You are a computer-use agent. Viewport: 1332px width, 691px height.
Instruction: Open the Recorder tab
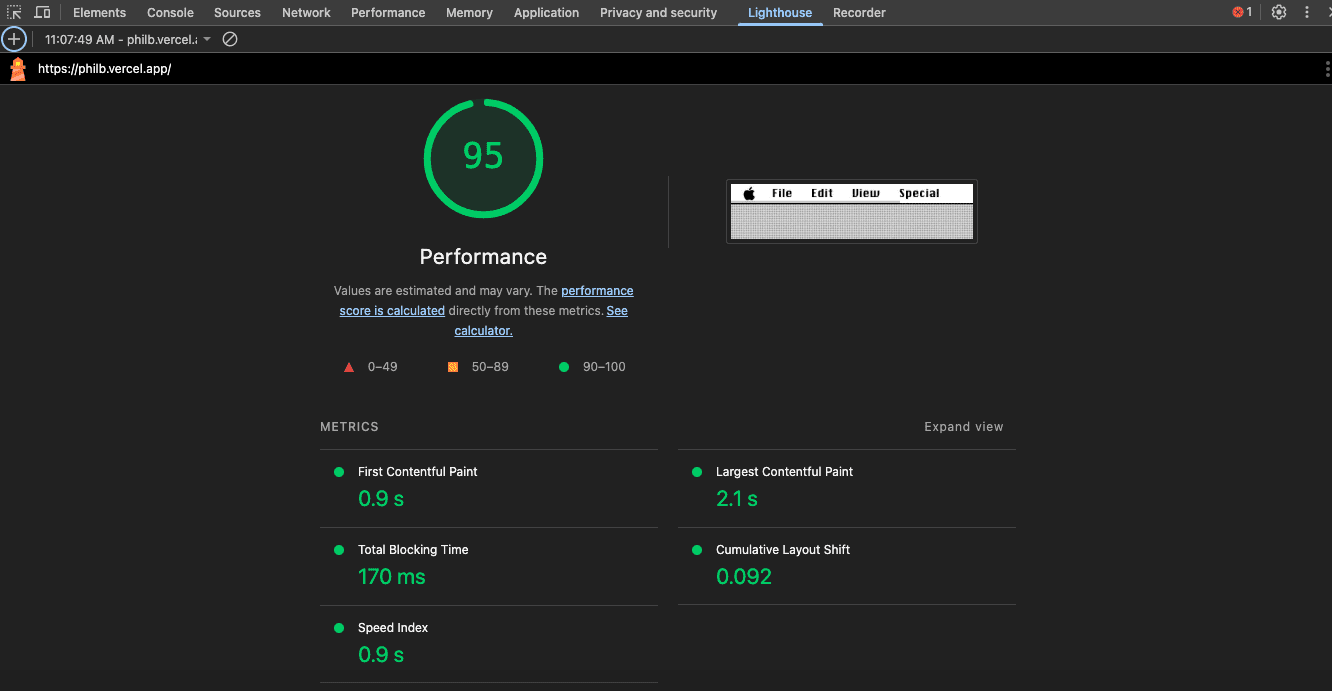click(x=859, y=13)
